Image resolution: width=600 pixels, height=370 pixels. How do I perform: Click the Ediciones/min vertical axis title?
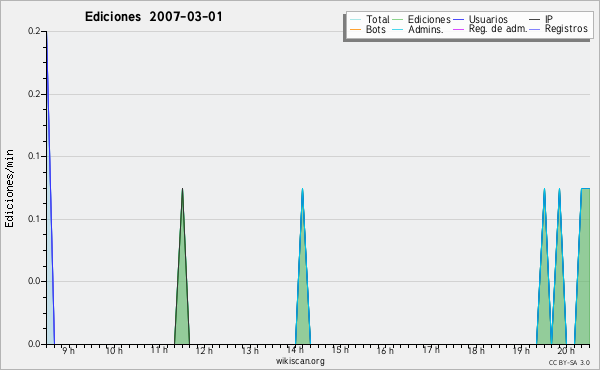(9, 188)
